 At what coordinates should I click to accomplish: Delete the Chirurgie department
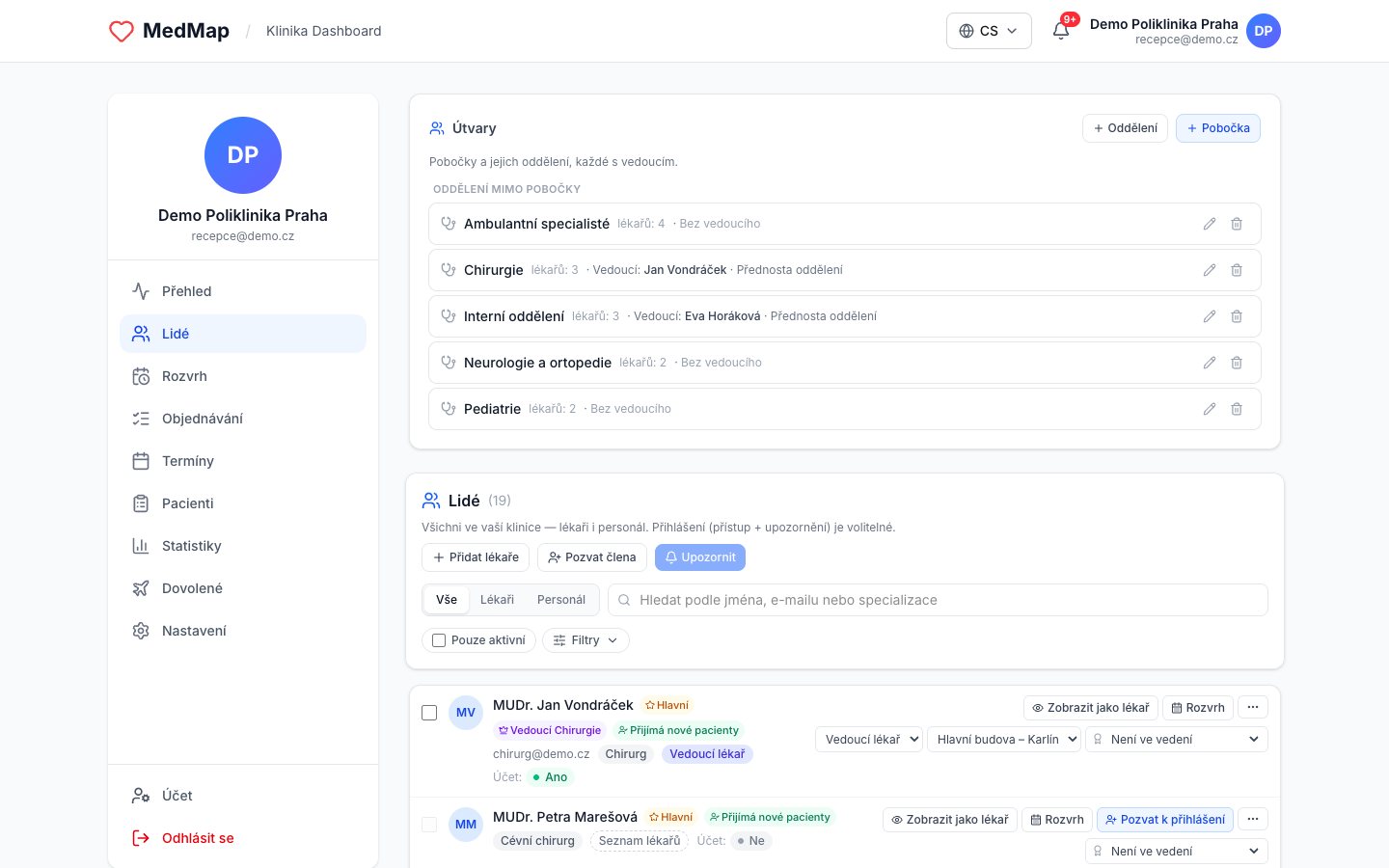[1237, 270]
